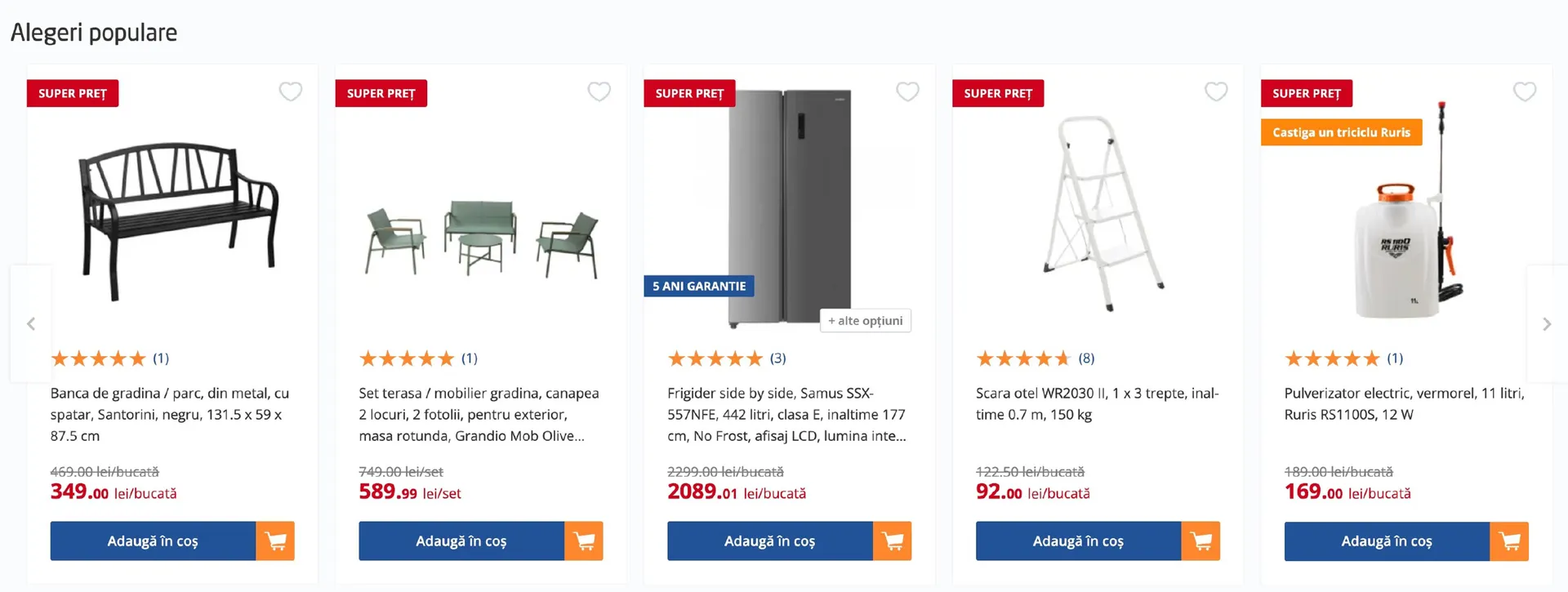Add garden bench to wishlist heart

291,91
